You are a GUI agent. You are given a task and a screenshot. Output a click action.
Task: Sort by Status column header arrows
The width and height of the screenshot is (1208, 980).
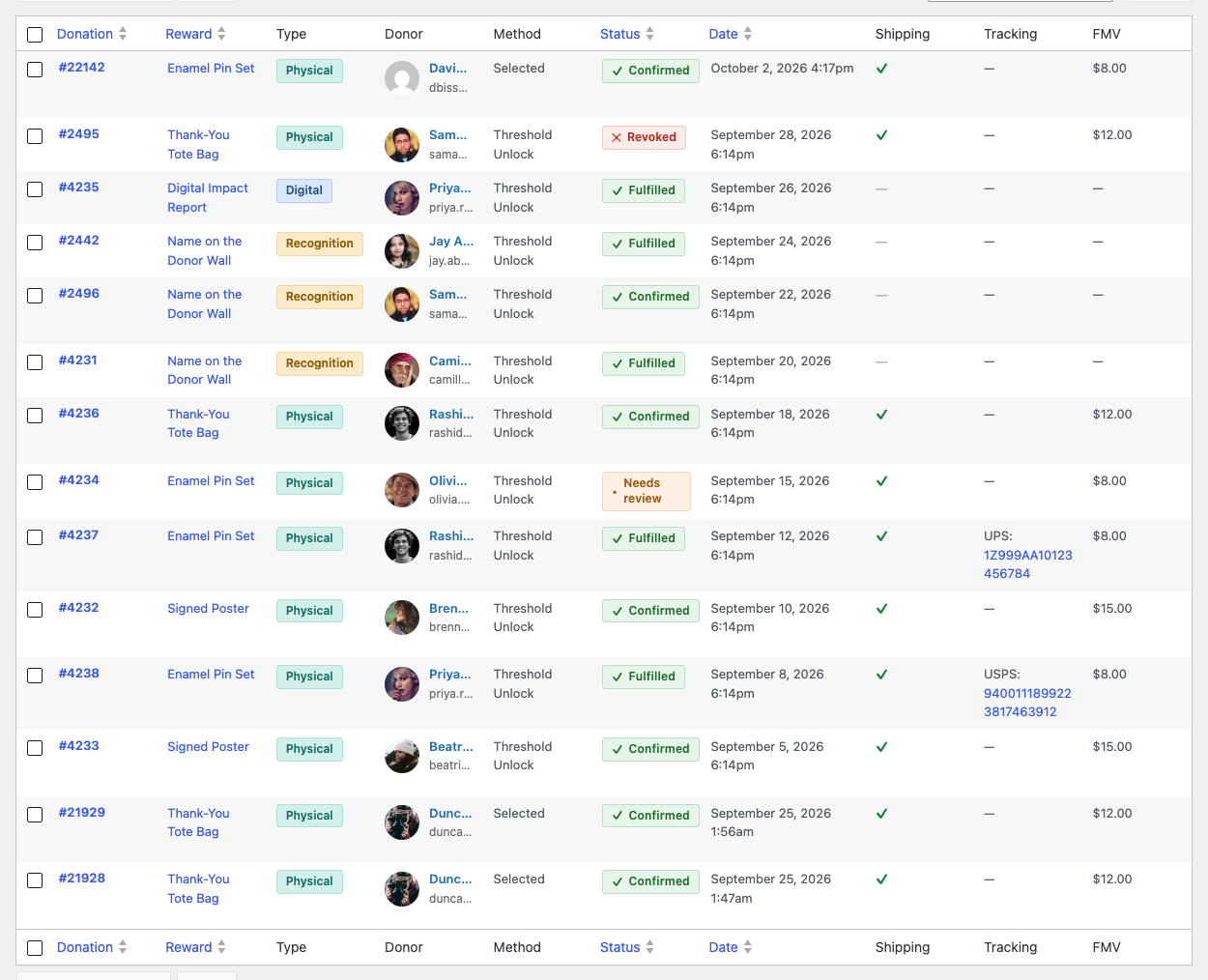(x=650, y=34)
